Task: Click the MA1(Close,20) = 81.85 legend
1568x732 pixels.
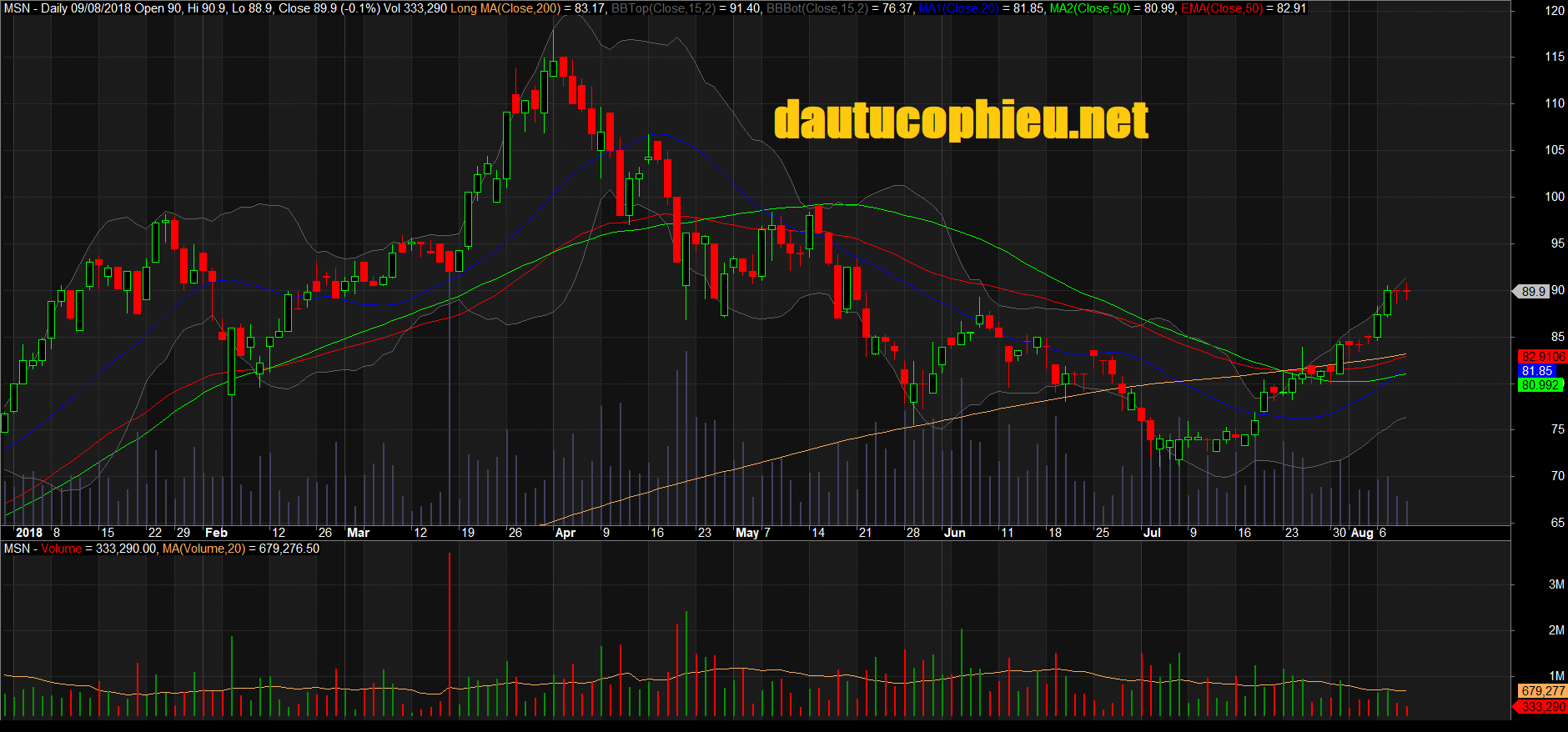Action: 981,8
